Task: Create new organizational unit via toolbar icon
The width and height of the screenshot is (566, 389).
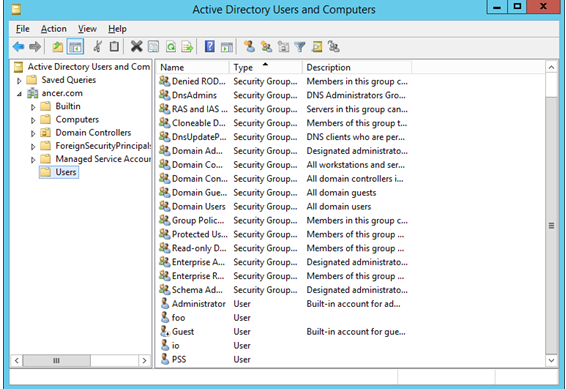Action: click(283, 47)
